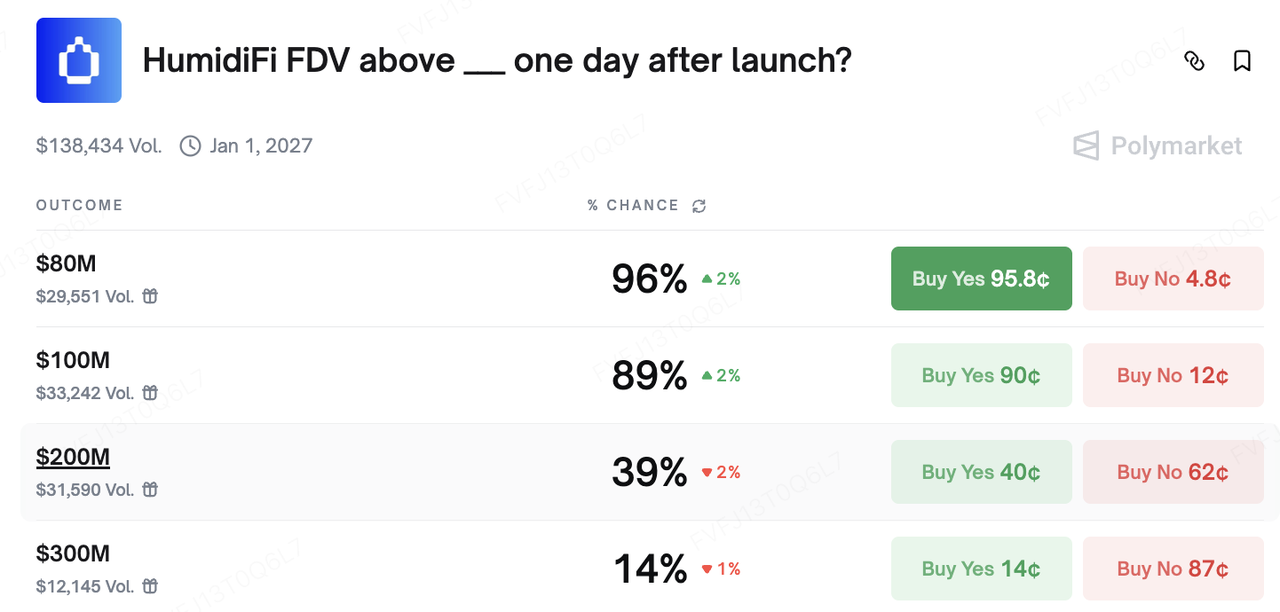
Task: Bookmark this HumidiFi market
Action: (1242, 61)
